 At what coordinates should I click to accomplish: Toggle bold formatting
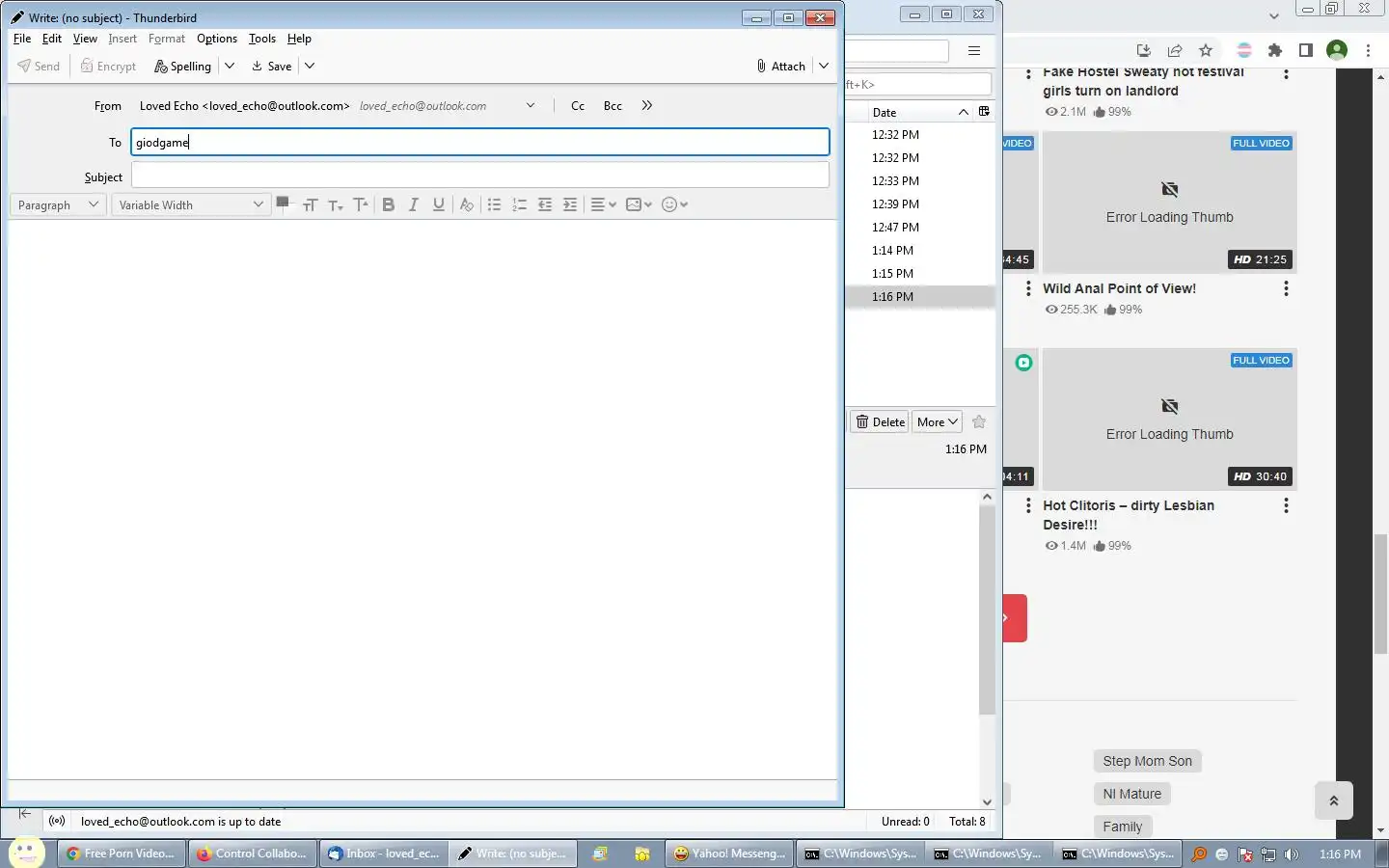(x=388, y=204)
